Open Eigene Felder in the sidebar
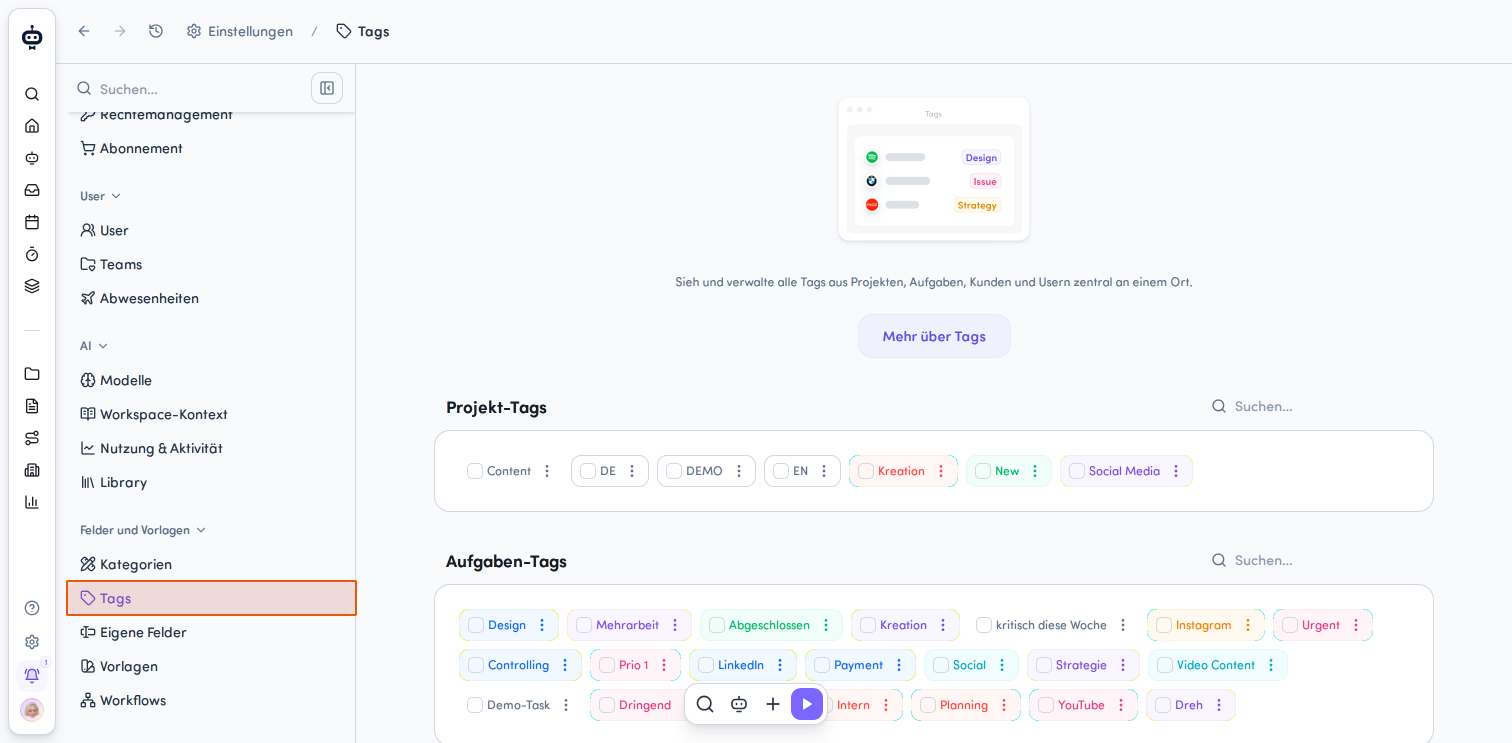Viewport: 1512px width, 743px height. tap(211, 632)
